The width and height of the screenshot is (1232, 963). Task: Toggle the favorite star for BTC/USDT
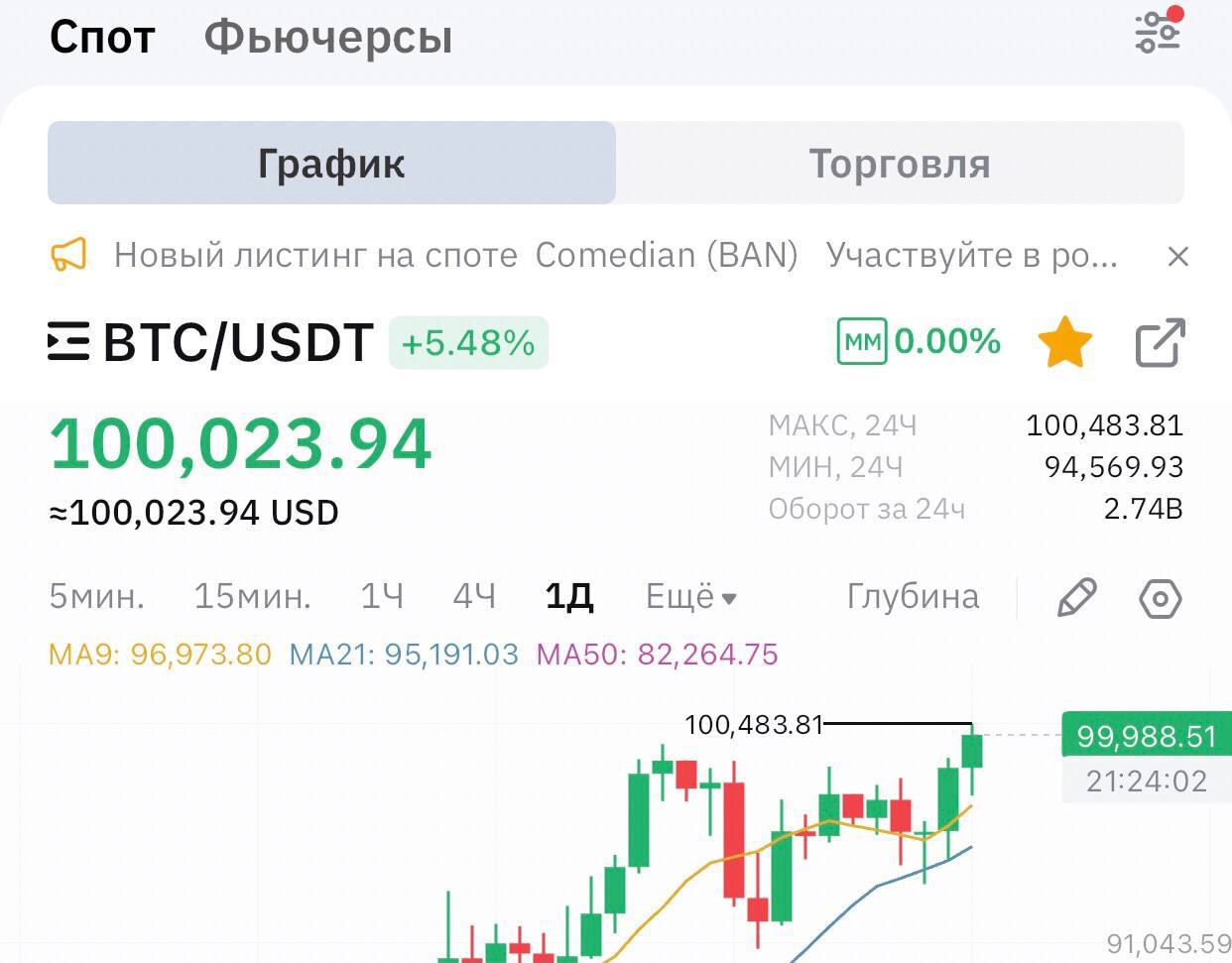pos(1064,343)
